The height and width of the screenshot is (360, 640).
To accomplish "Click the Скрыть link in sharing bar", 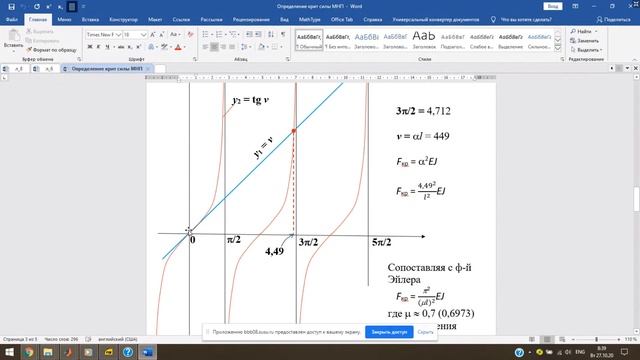I will point(425,332).
